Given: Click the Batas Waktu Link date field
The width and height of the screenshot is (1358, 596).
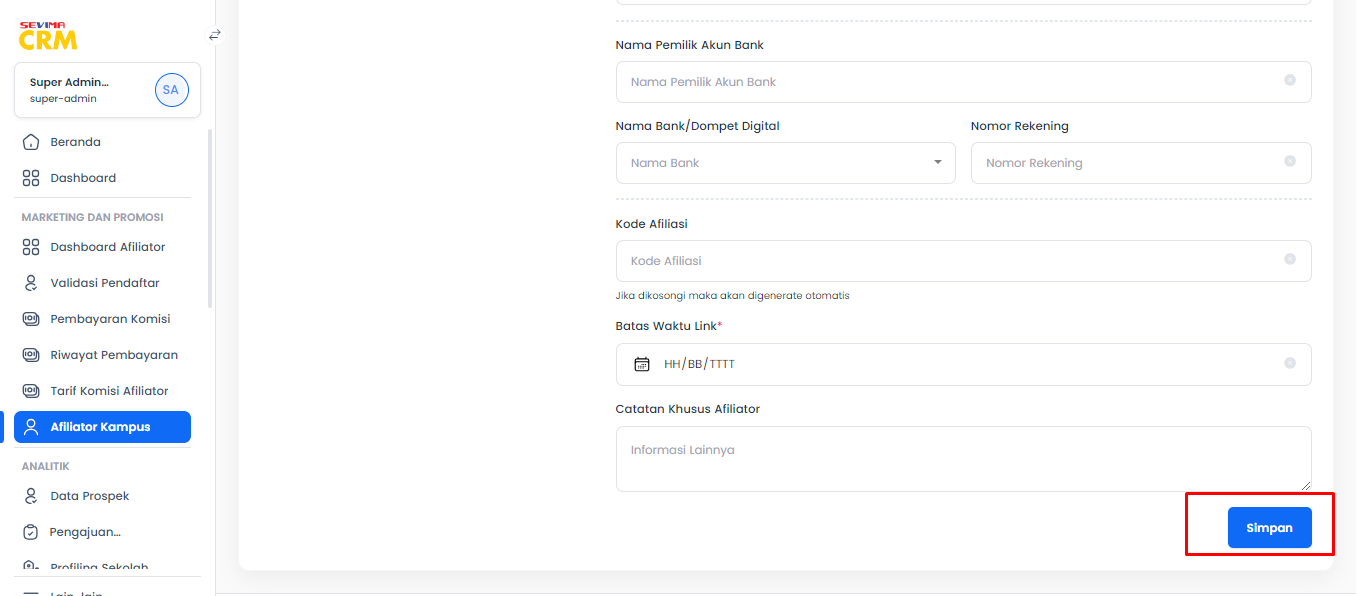Looking at the screenshot, I should click(964, 364).
